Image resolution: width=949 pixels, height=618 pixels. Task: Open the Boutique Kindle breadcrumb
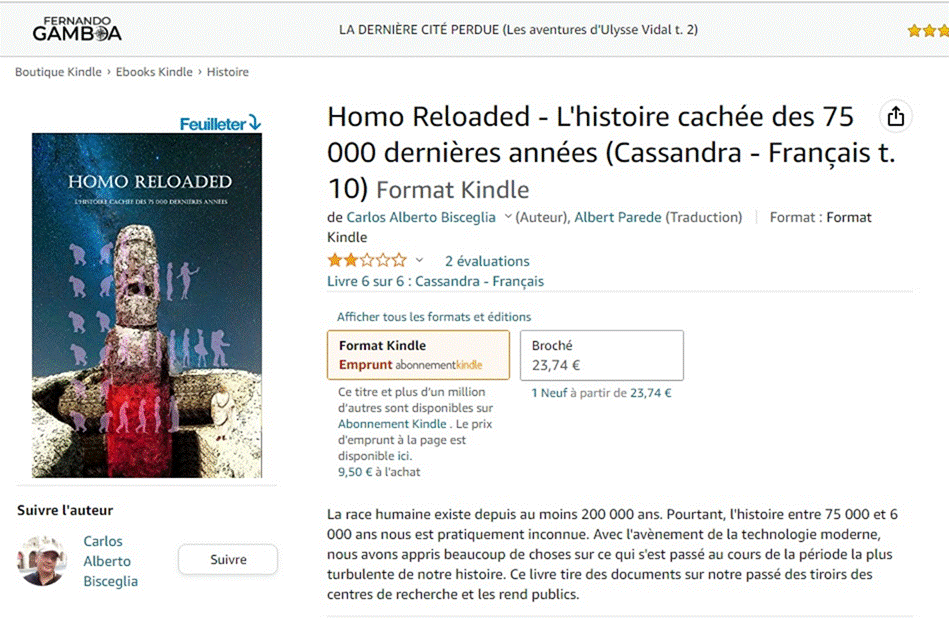click(58, 71)
